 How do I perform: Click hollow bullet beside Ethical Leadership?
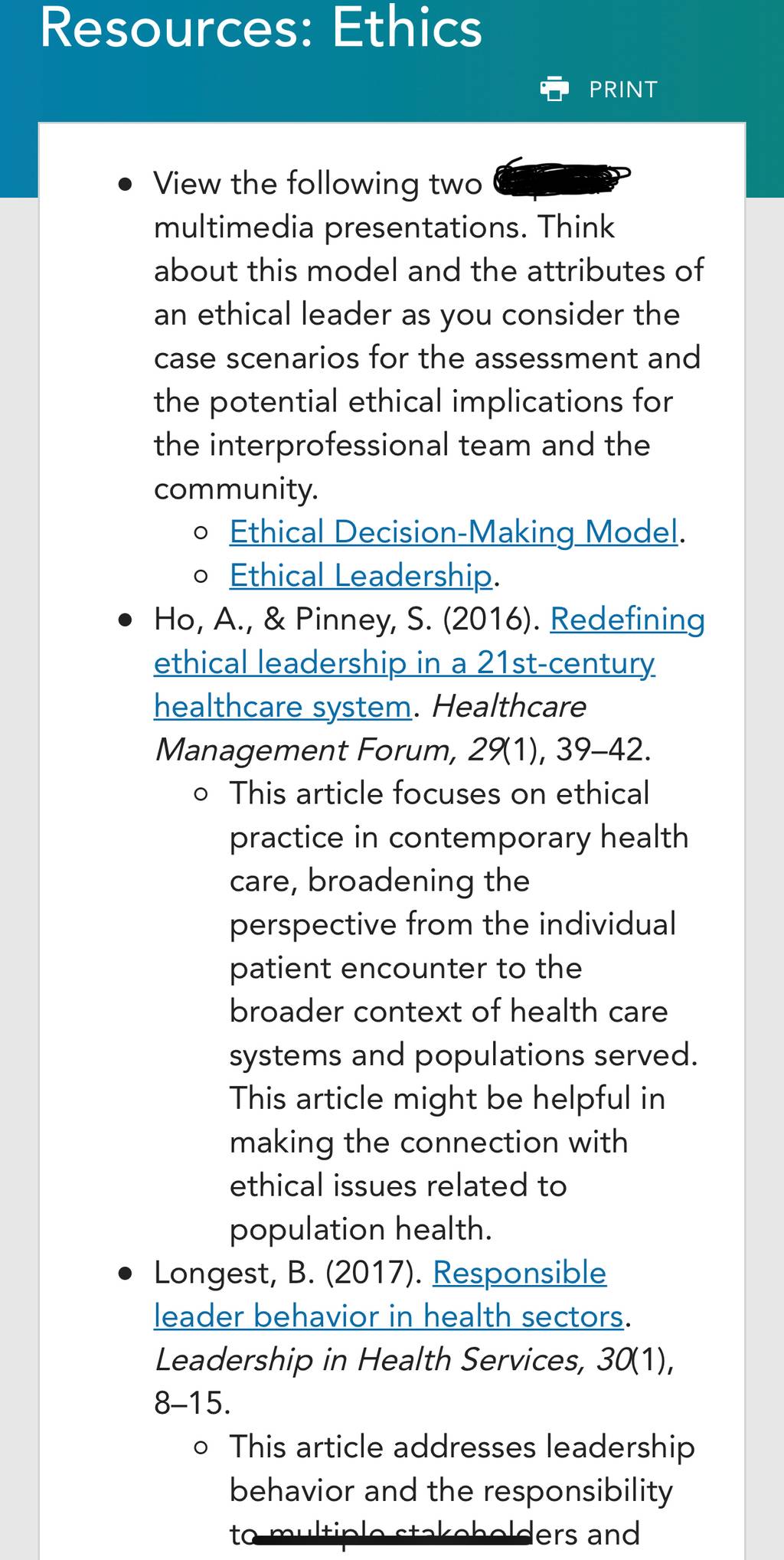pyautogui.click(x=201, y=577)
